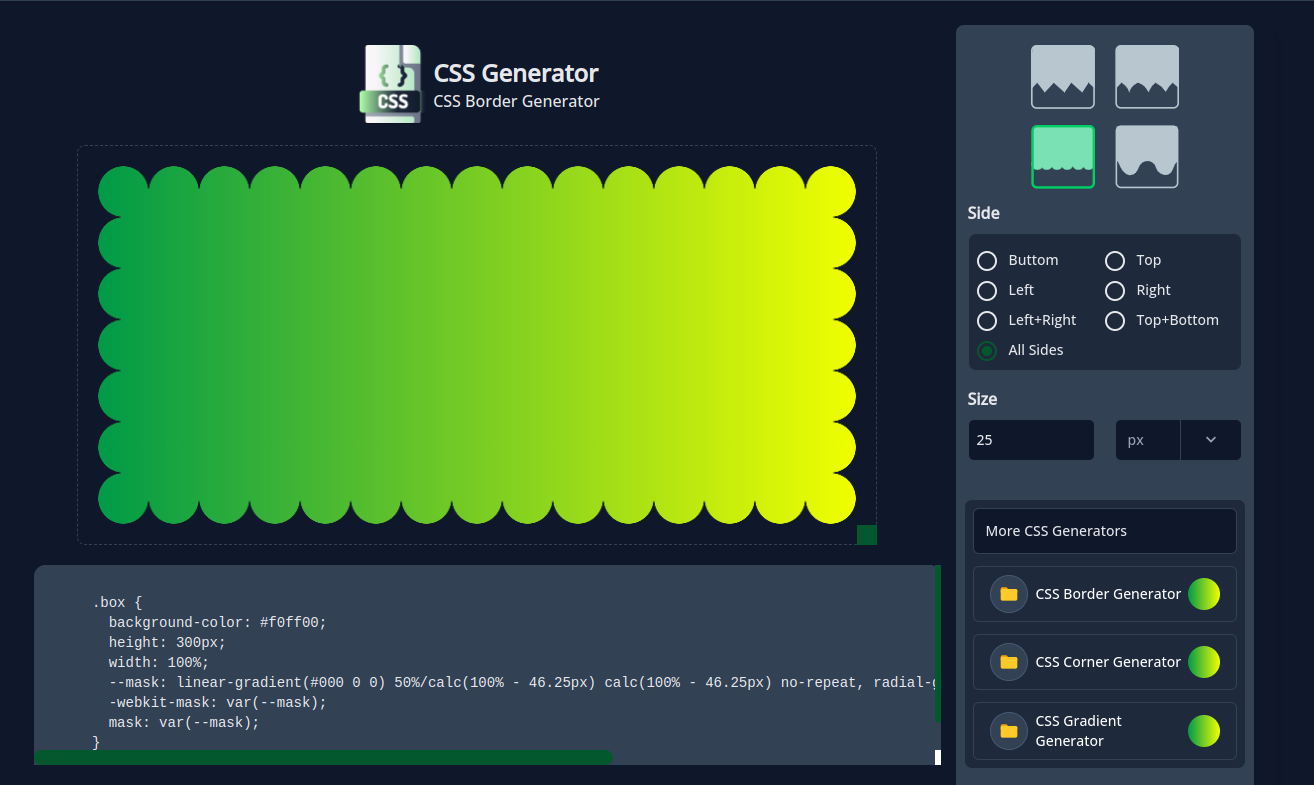Image resolution: width=1314 pixels, height=785 pixels.
Task: Click the CSS Generator logo icon
Action: tap(392, 84)
